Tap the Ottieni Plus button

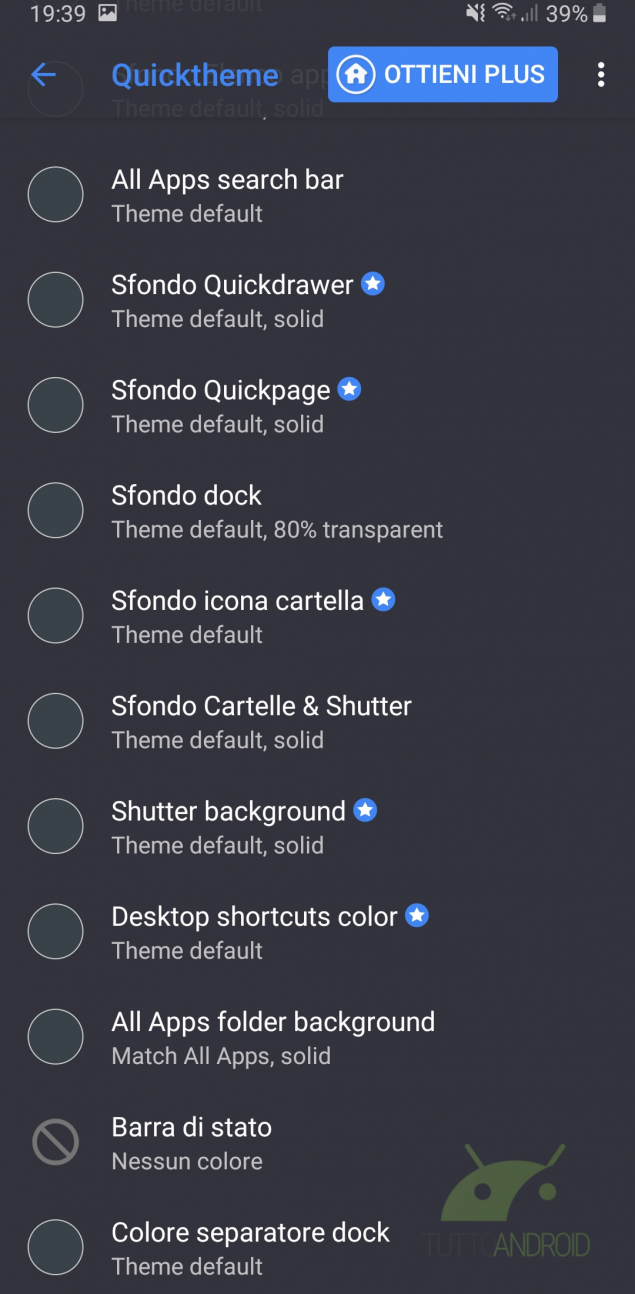tap(442, 74)
